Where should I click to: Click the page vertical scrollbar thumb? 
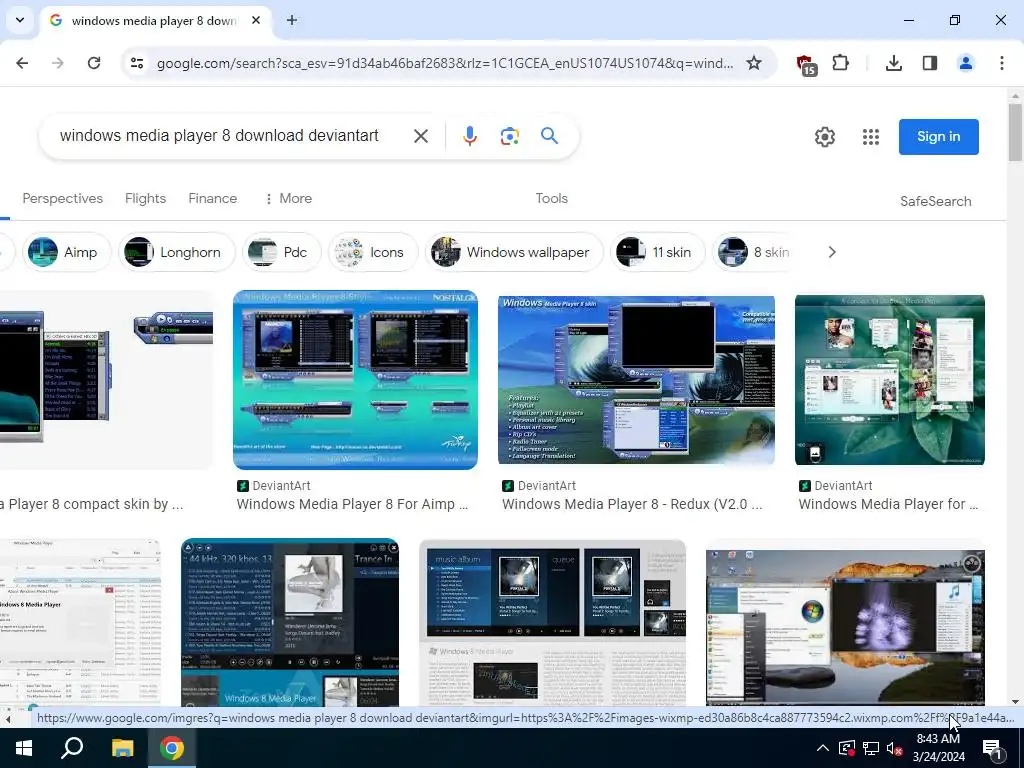pos(1015,133)
